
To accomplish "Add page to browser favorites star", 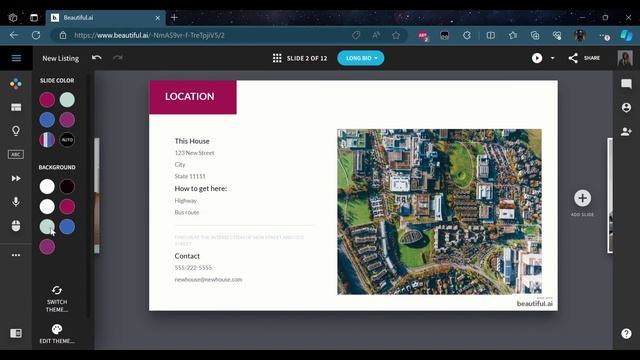I will 396,36.
